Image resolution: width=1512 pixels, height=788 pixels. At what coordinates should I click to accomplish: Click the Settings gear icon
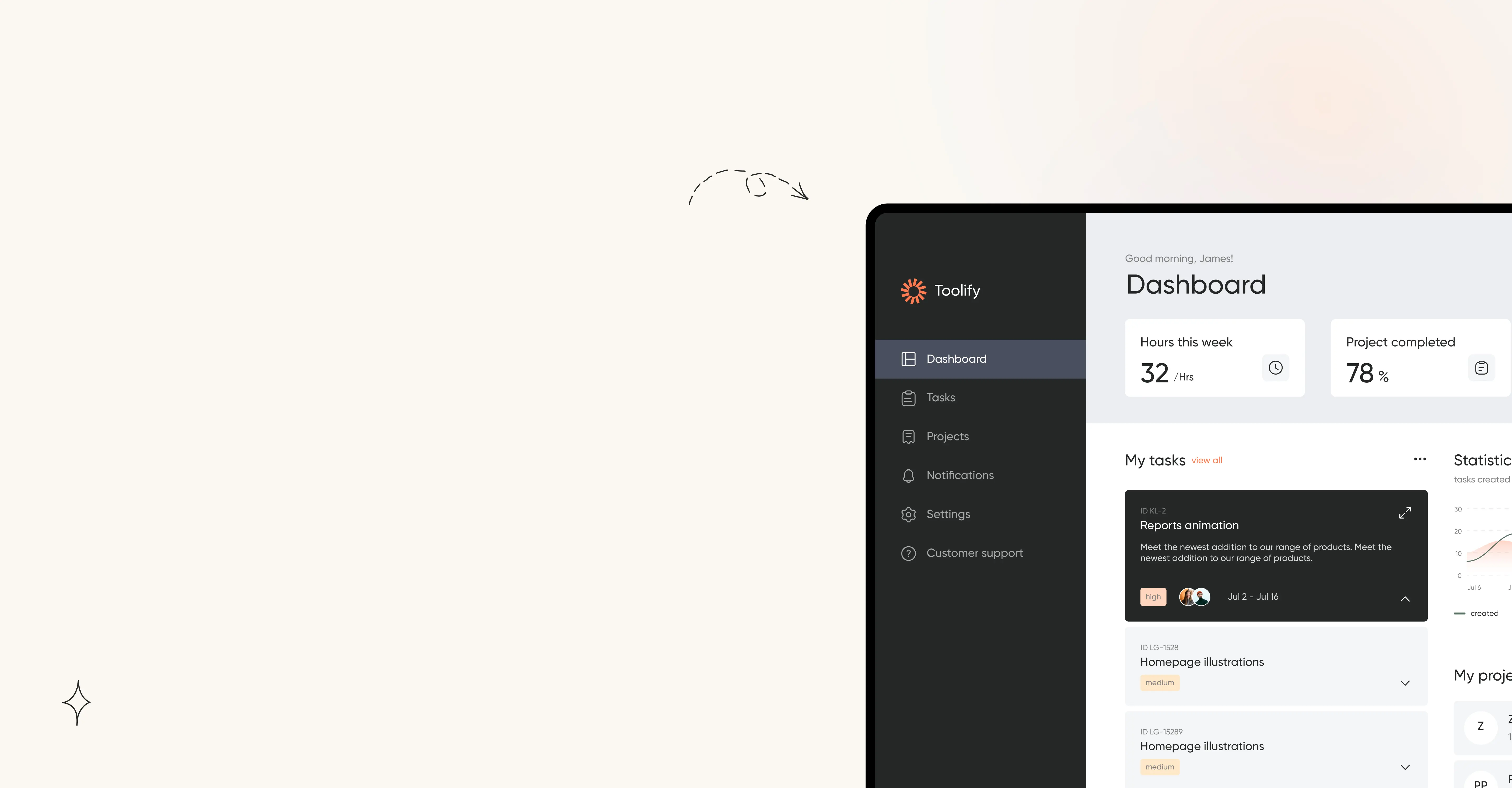(x=908, y=513)
